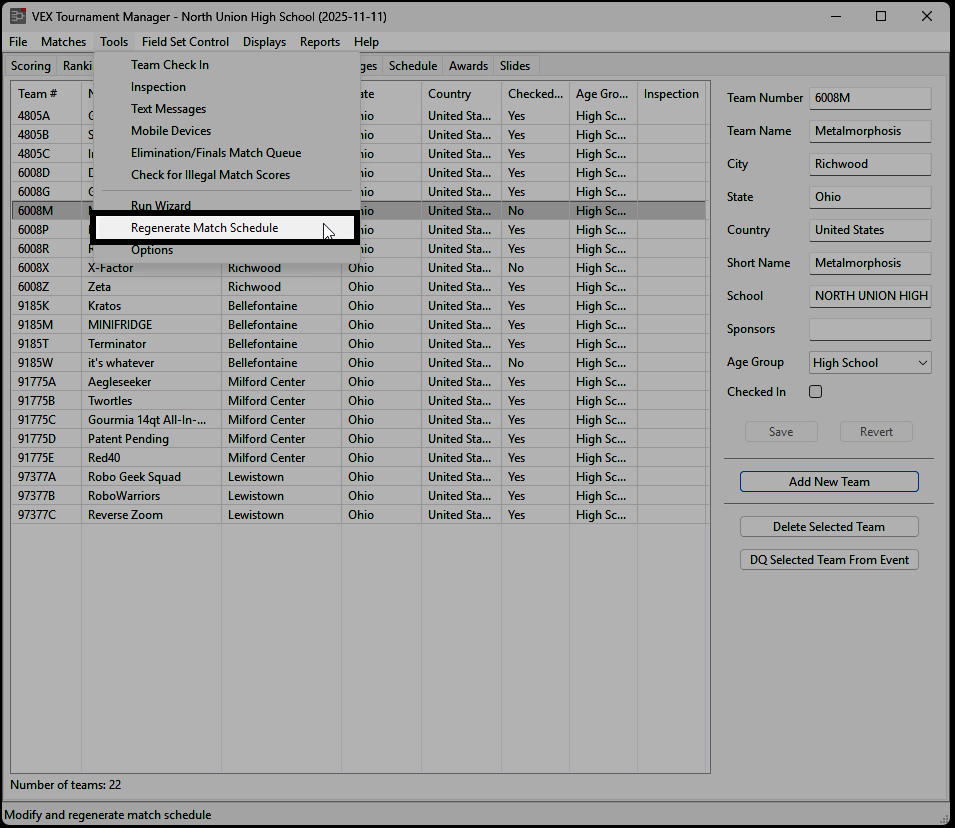Image resolution: width=955 pixels, height=828 pixels.
Task: Sort by the Checked... column header
Action: point(535,94)
